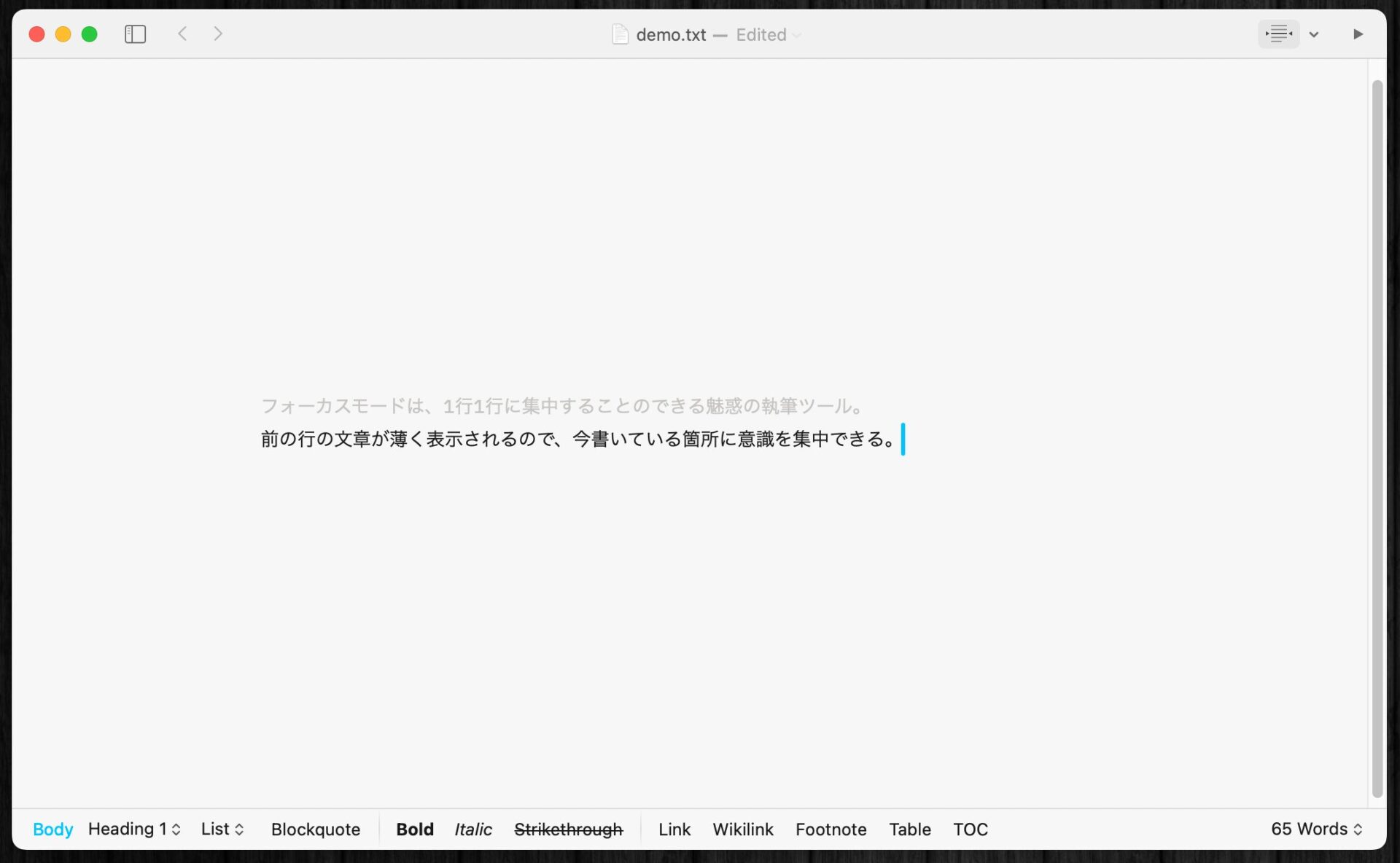Open the List type selector
The height and width of the screenshot is (863, 1400).
point(222,829)
